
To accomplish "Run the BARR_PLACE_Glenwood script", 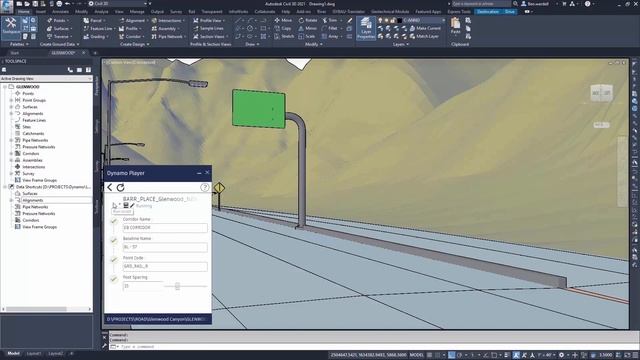I will pyautogui.click(x=115, y=205).
